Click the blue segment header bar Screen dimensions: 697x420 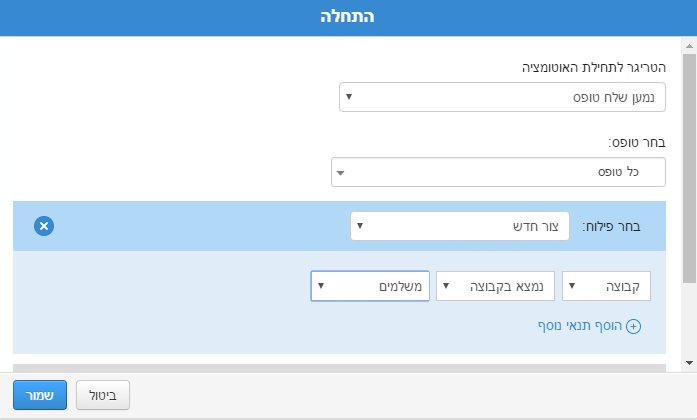coord(200,226)
